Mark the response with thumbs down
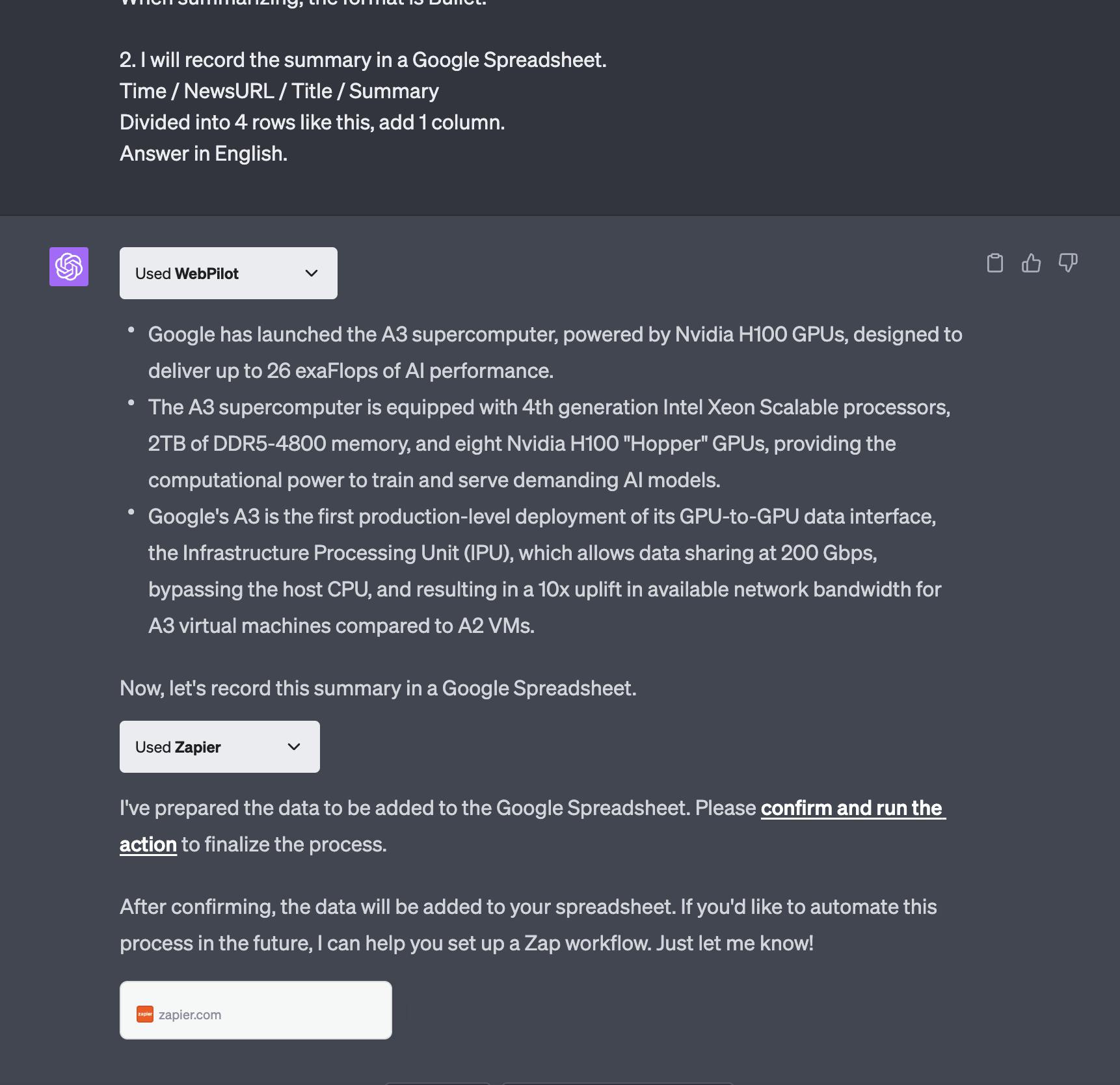 pyautogui.click(x=1067, y=263)
